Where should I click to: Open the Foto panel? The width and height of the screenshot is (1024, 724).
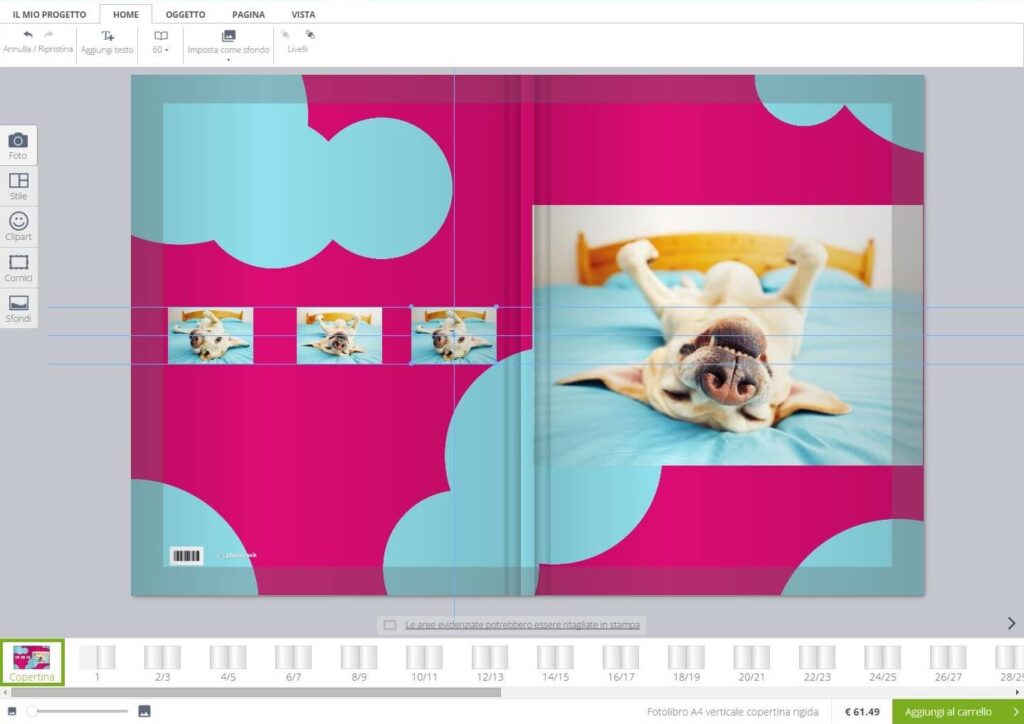tap(18, 145)
